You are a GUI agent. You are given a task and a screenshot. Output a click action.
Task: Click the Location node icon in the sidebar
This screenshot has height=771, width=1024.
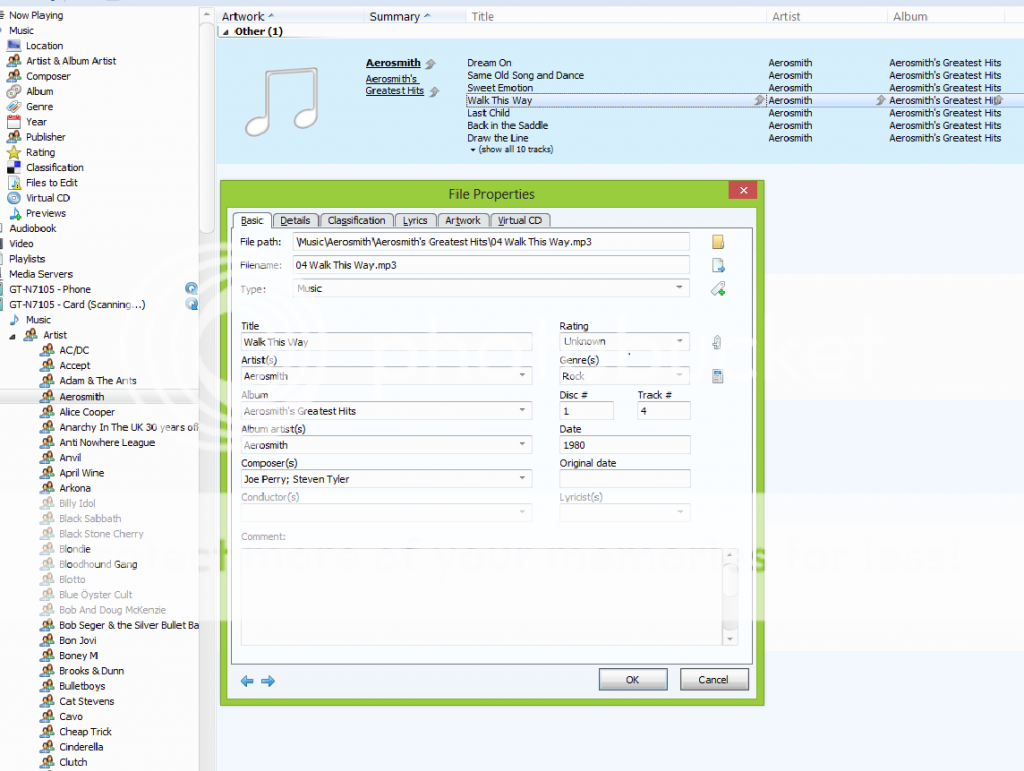click(14, 45)
